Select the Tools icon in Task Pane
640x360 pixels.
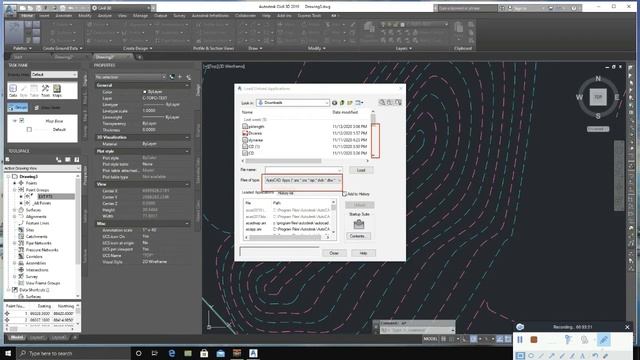pos(45,91)
